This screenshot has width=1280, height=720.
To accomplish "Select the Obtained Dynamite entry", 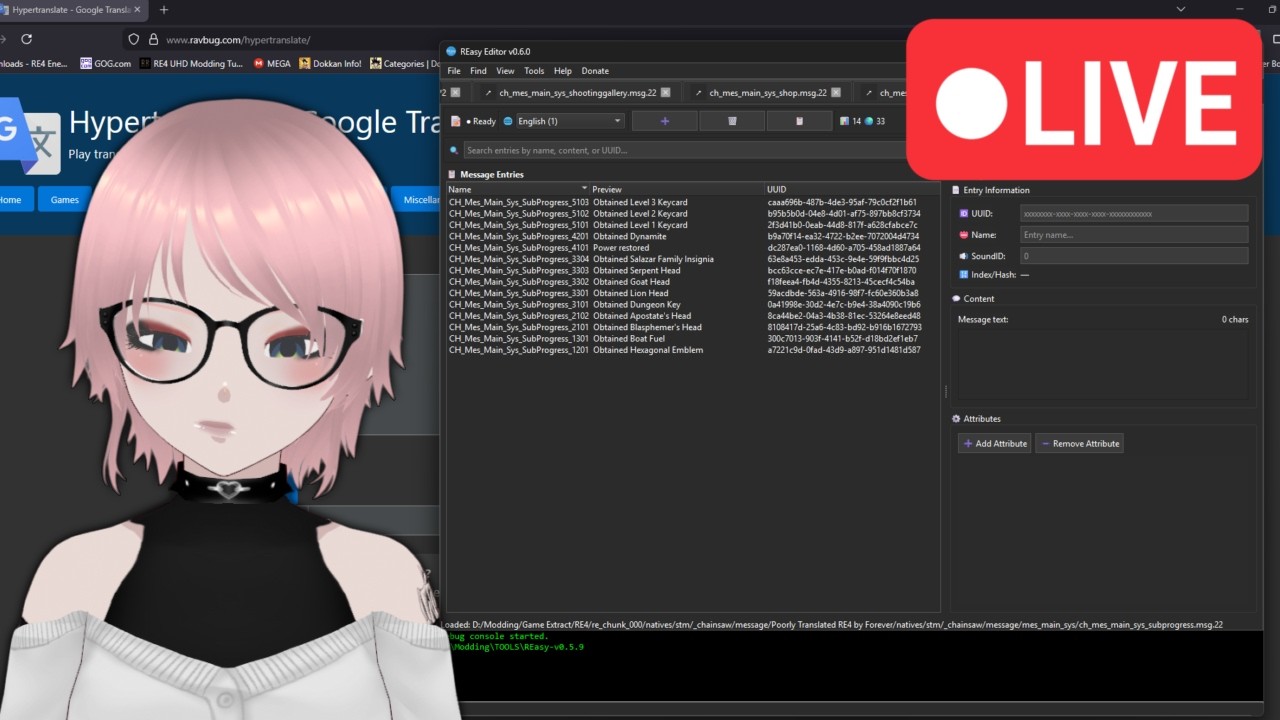I will coord(693,236).
